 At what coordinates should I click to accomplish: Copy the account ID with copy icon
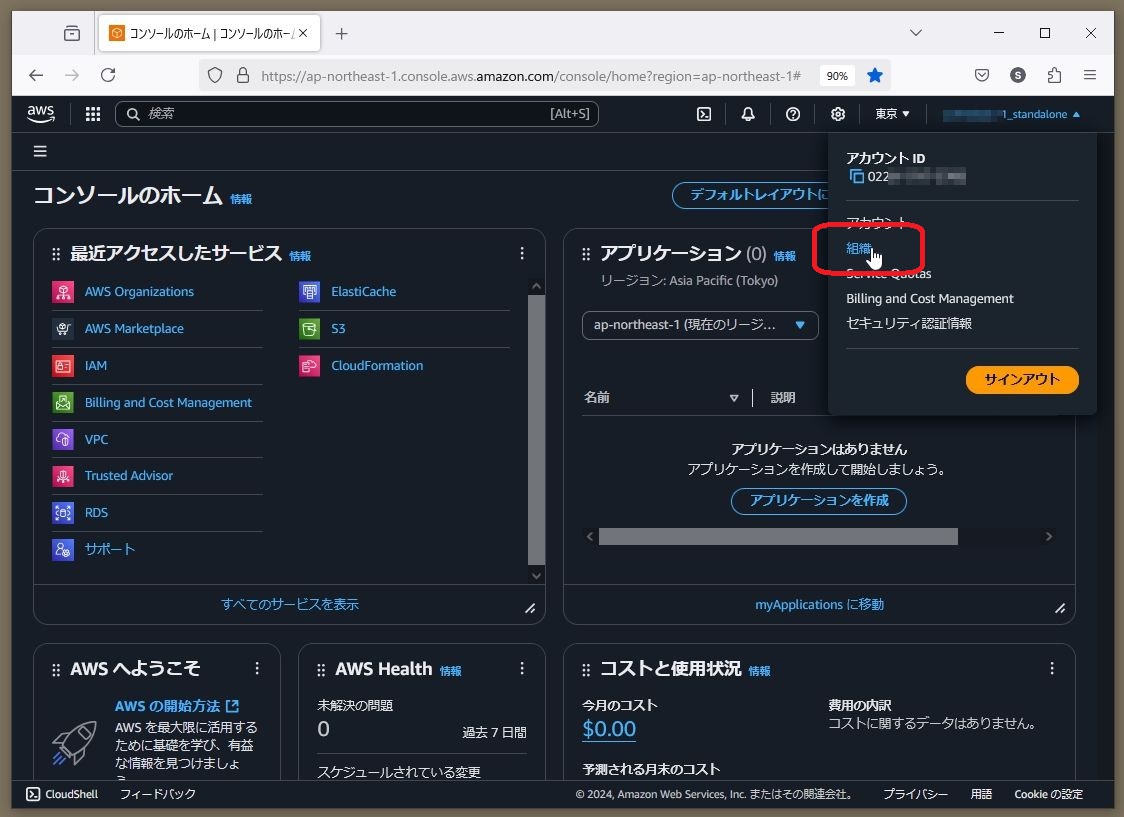[x=856, y=176]
